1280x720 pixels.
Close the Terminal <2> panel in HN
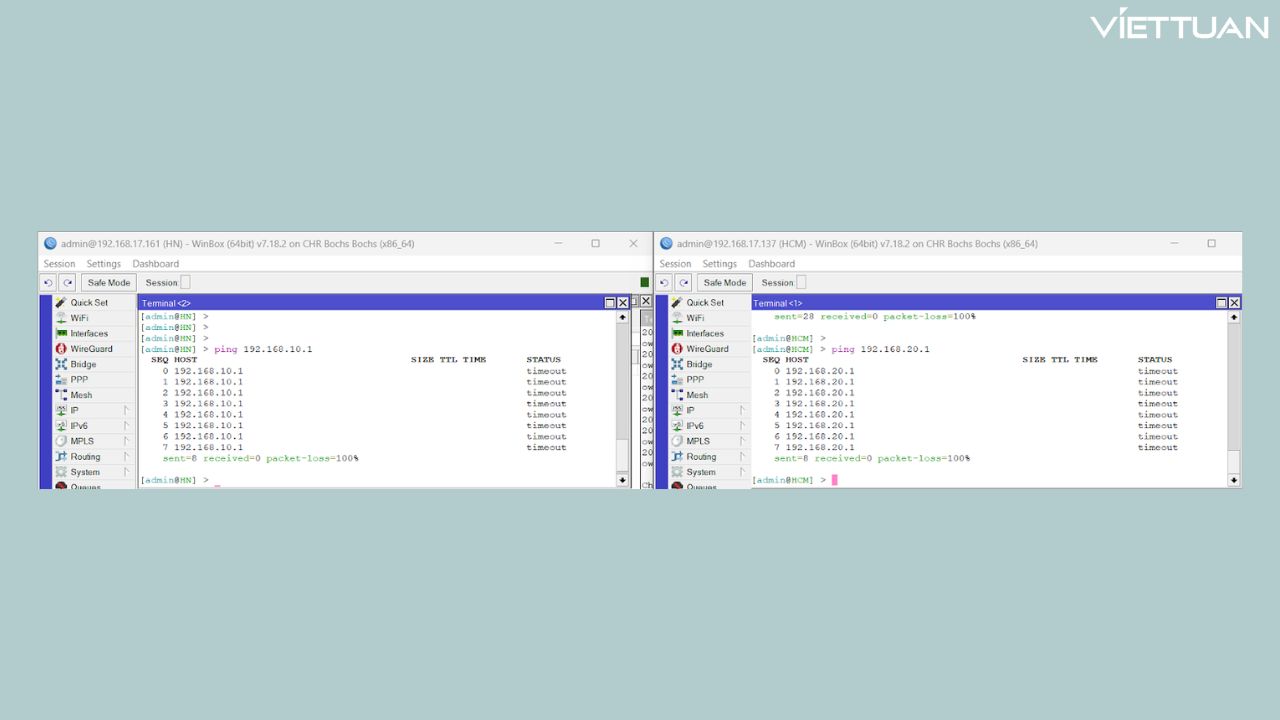pos(623,303)
